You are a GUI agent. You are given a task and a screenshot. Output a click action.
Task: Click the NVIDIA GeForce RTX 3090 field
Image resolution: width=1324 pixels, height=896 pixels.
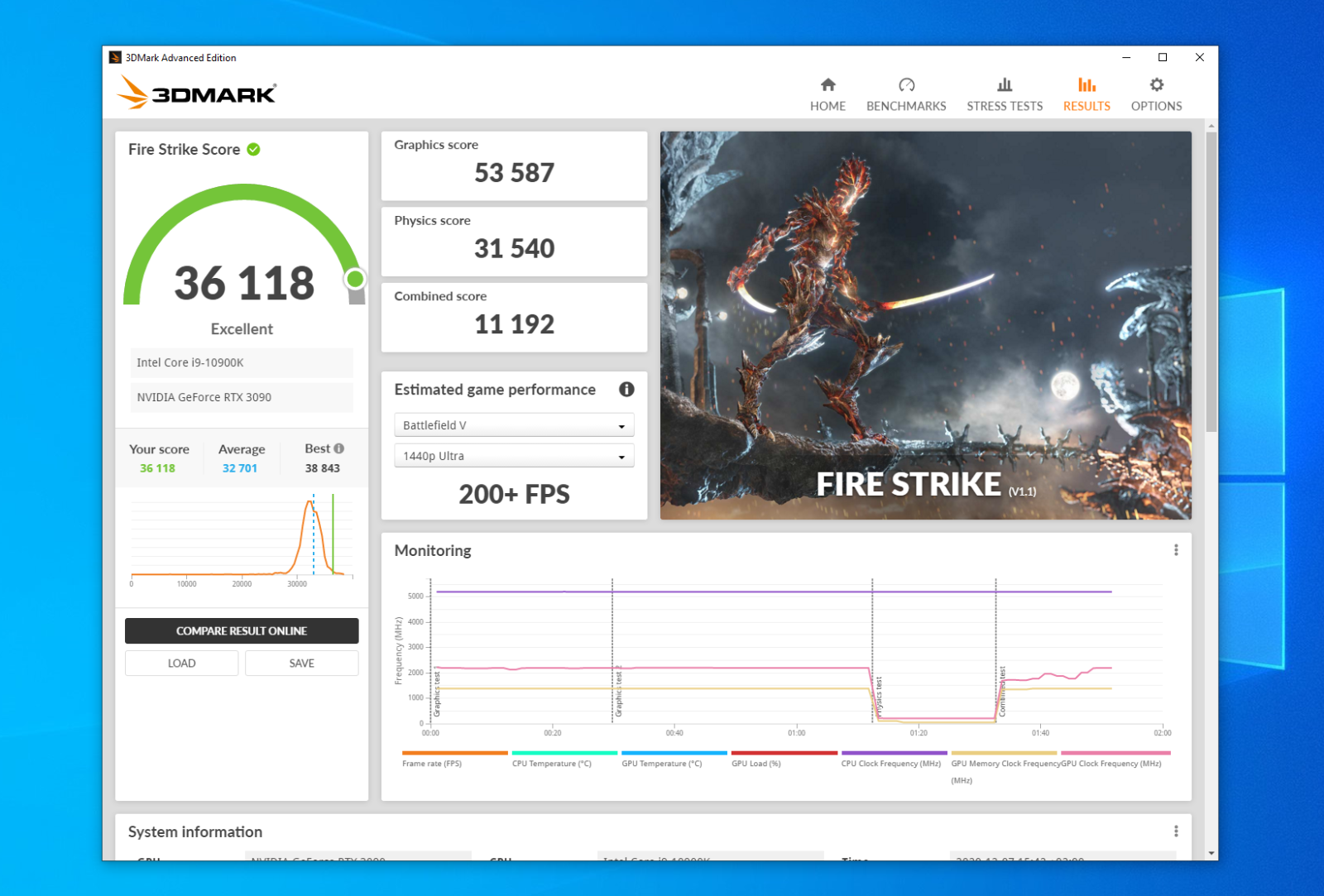(242, 397)
